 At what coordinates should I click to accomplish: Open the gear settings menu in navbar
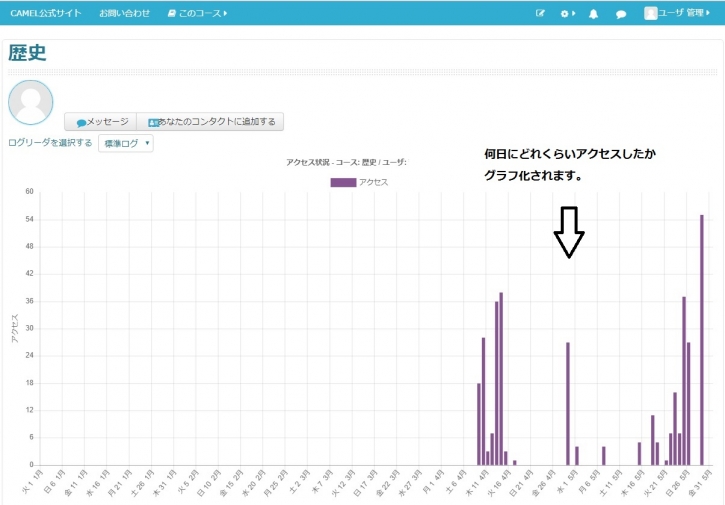567,13
